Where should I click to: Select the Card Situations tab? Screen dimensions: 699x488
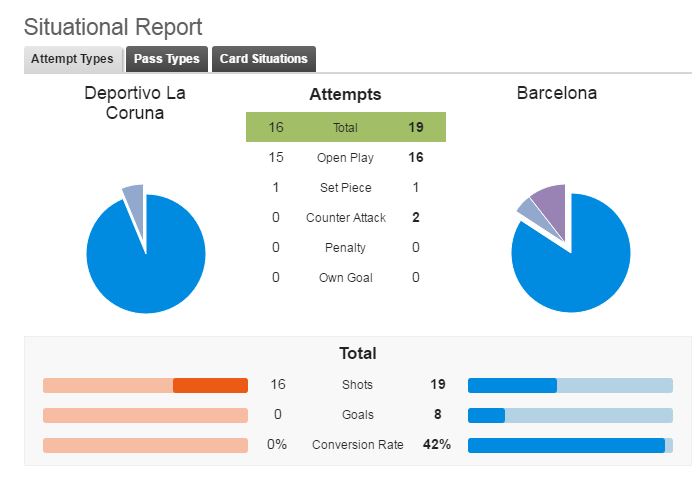coord(263,59)
